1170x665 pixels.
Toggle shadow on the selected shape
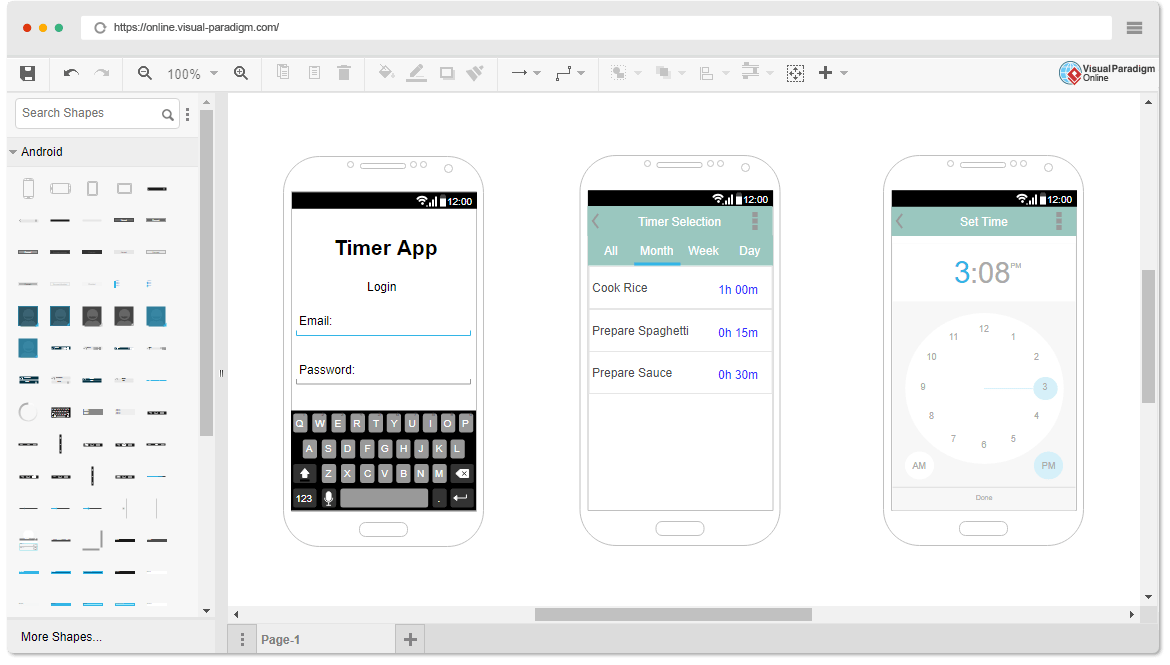coord(446,72)
